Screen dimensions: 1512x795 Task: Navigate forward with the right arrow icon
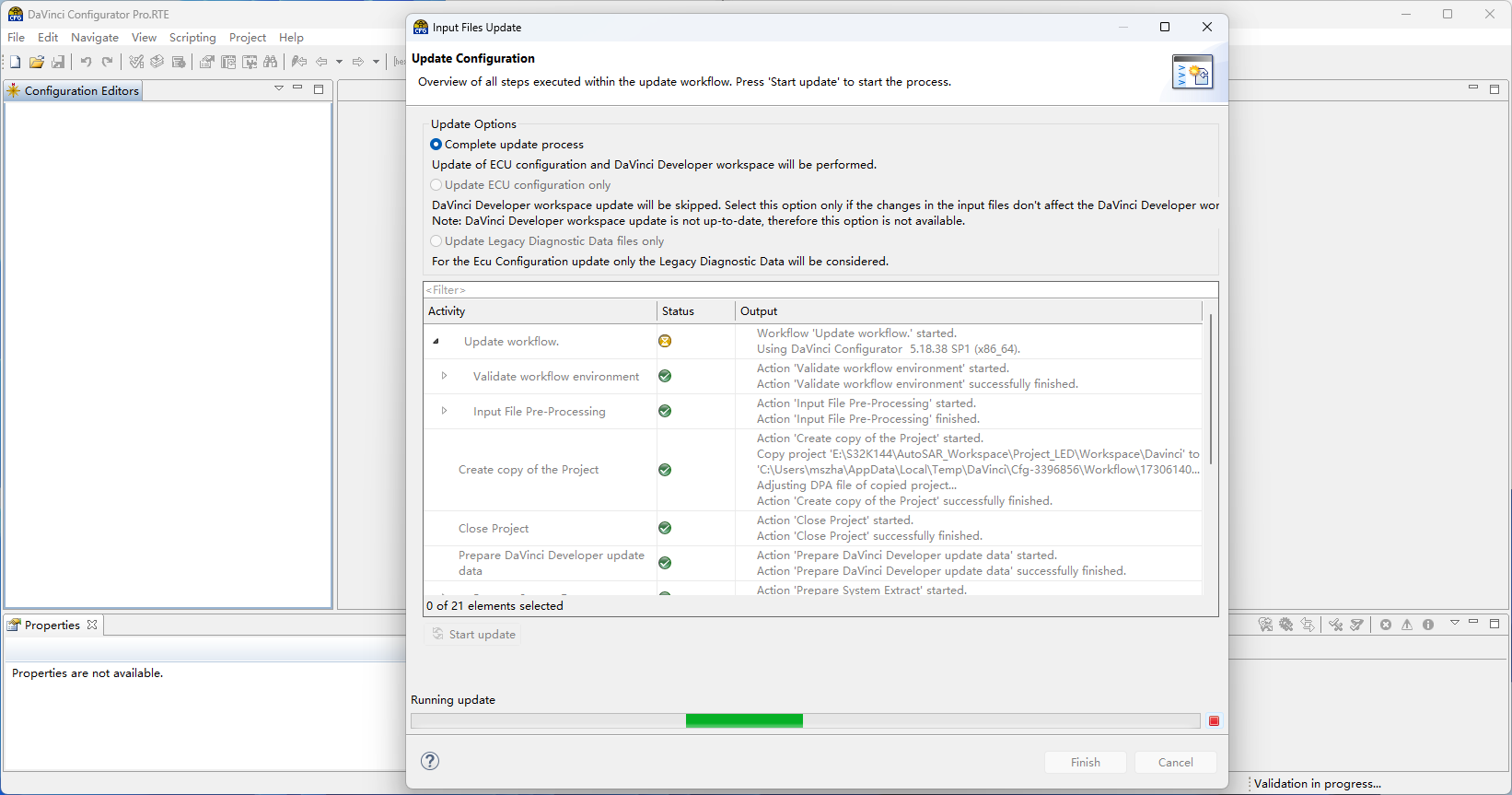[358, 62]
